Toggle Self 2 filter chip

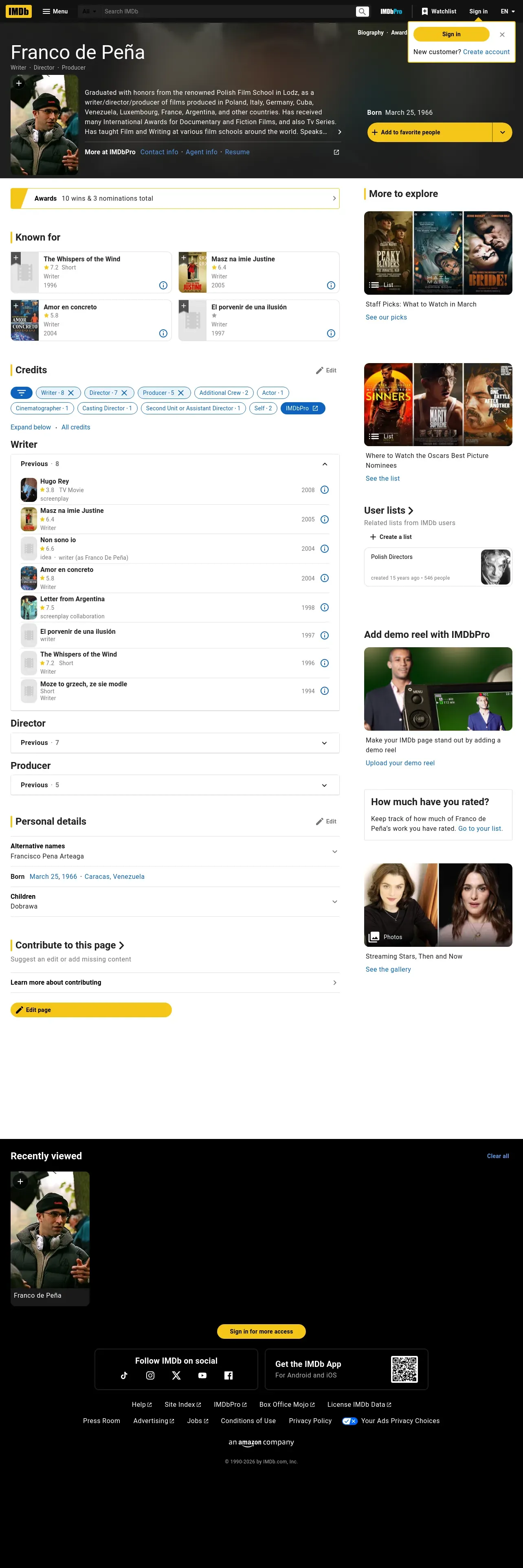tap(263, 408)
